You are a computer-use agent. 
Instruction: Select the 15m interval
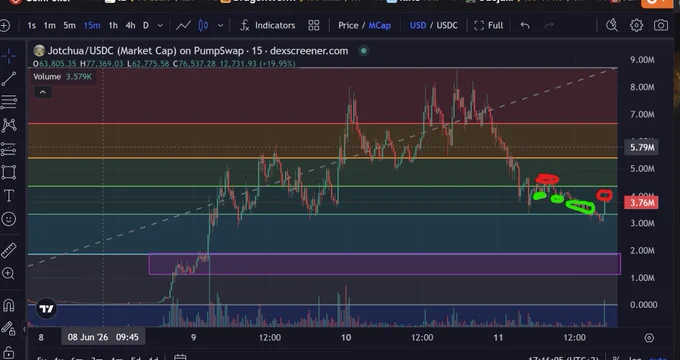92,26
